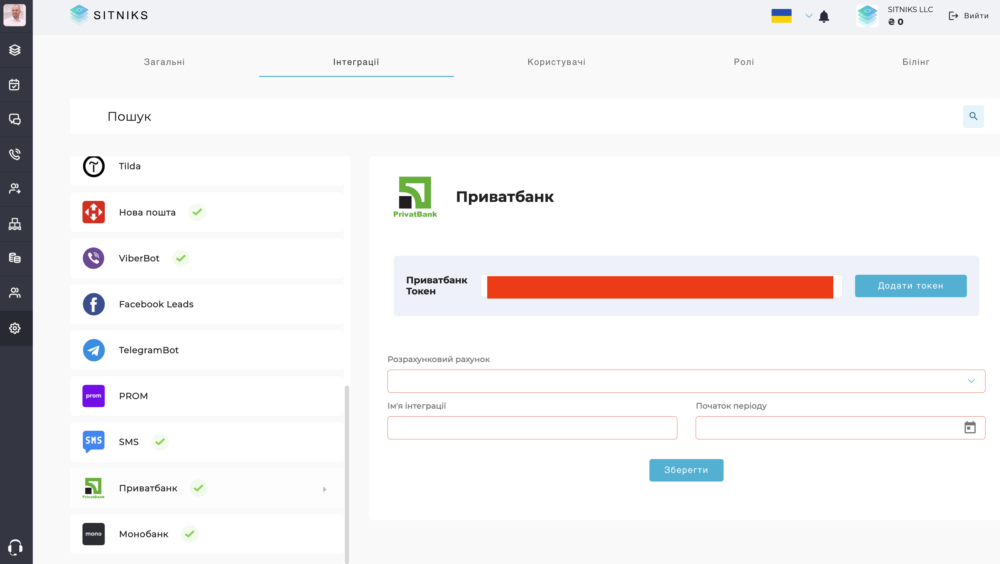Switch to the Загальні tab

tap(165, 62)
